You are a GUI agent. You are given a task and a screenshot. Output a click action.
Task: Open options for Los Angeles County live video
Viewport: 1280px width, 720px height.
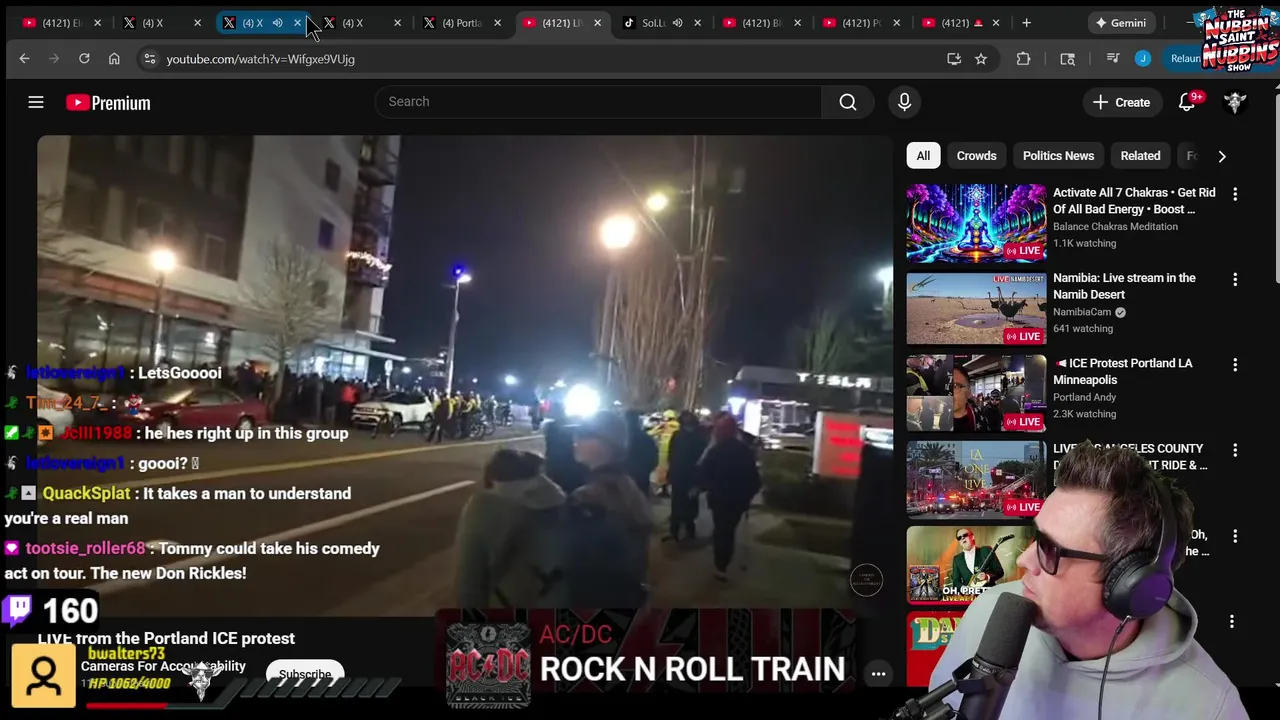point(1235,450)
